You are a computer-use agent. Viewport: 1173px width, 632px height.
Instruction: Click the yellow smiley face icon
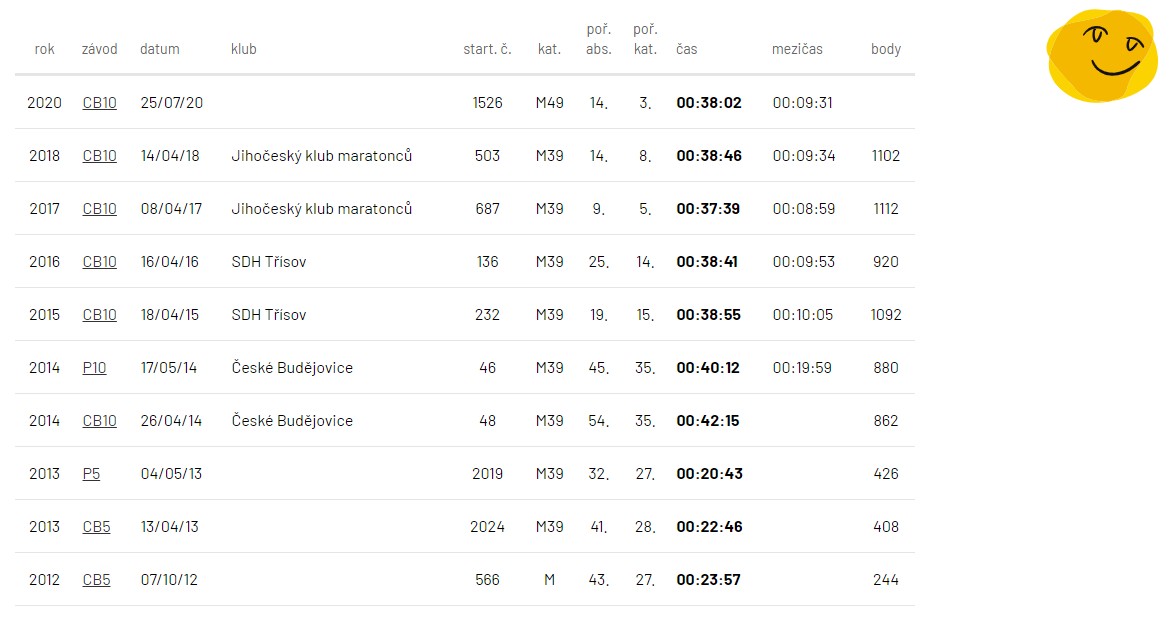click(1102, 55)
